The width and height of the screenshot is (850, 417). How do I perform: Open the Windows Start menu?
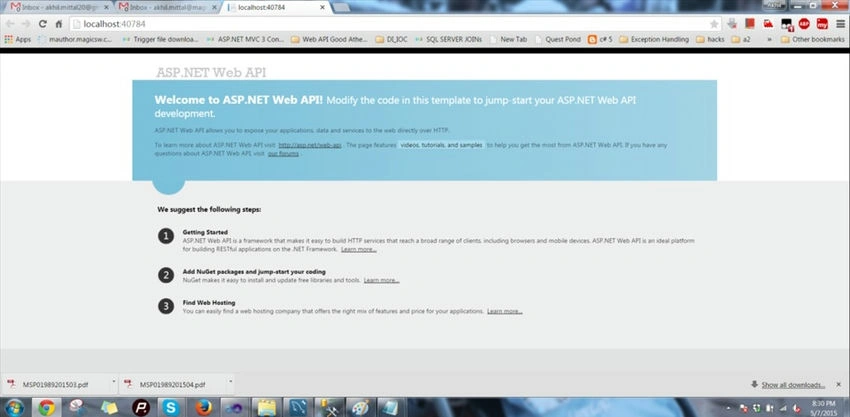[x=14, y=407]
